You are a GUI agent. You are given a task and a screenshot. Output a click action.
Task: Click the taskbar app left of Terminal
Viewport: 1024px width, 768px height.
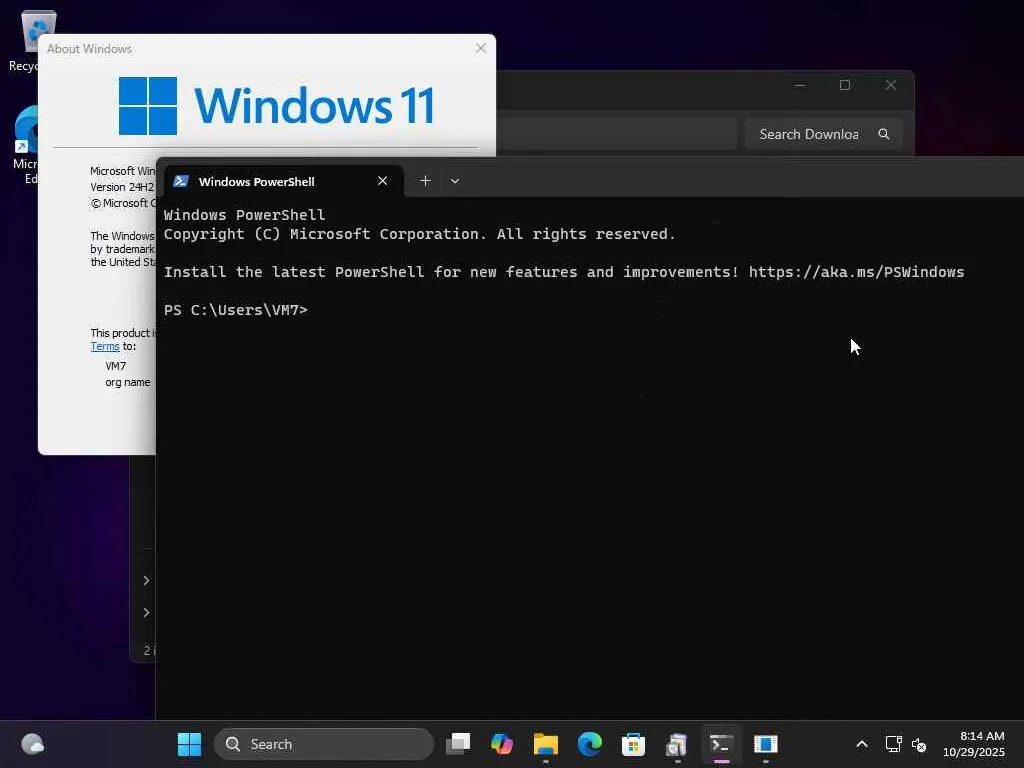pos(677,744)
